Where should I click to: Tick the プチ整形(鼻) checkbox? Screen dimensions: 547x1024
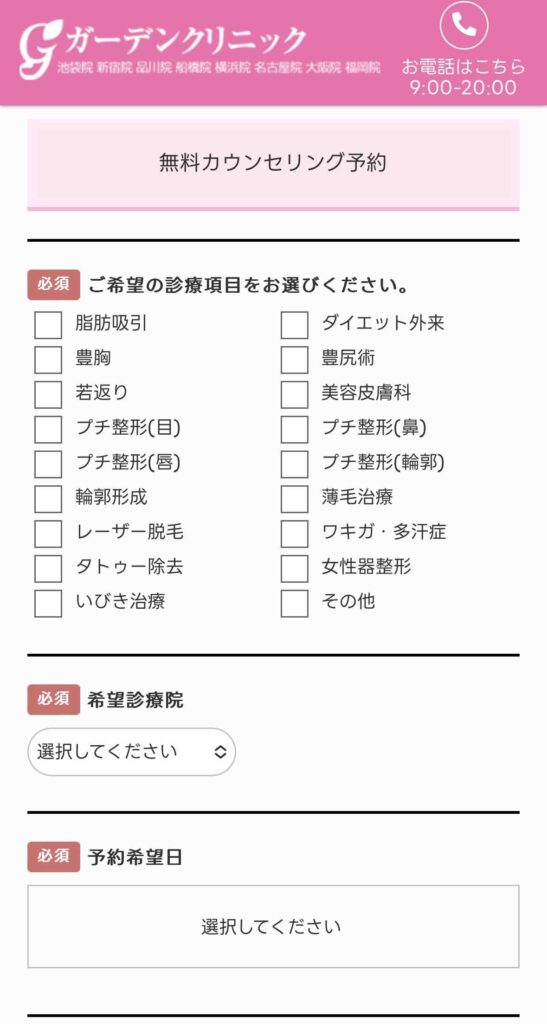[x=294, y=429]
